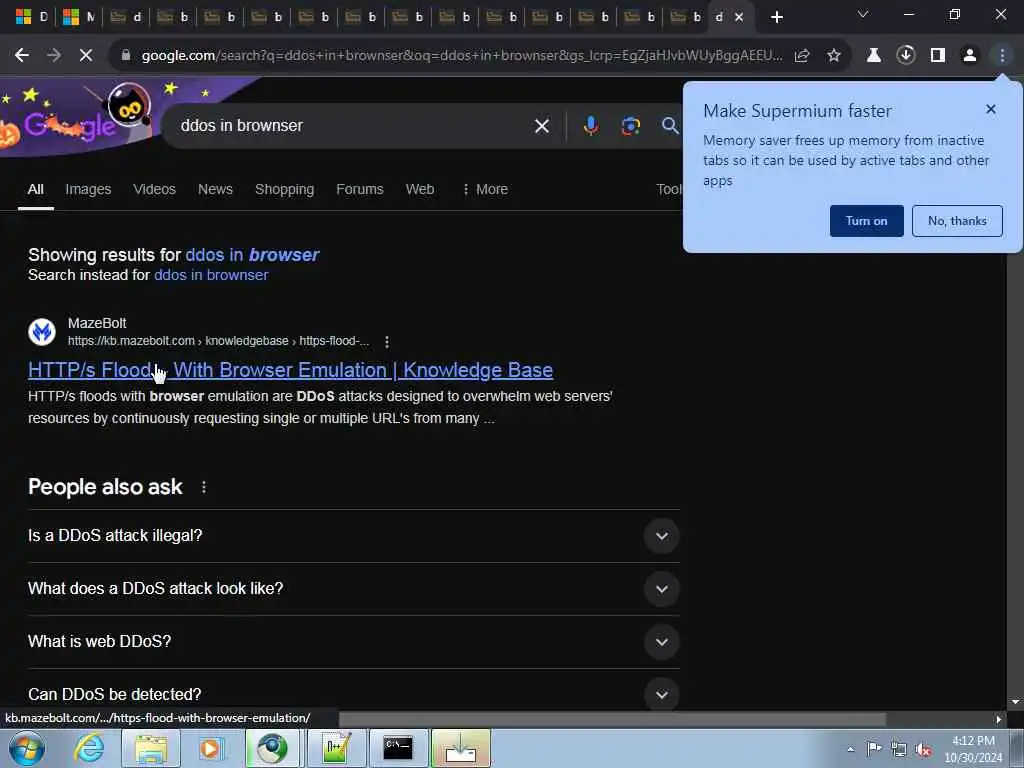Click the Supermium browser taskbar icon

(x=272, y=748)
